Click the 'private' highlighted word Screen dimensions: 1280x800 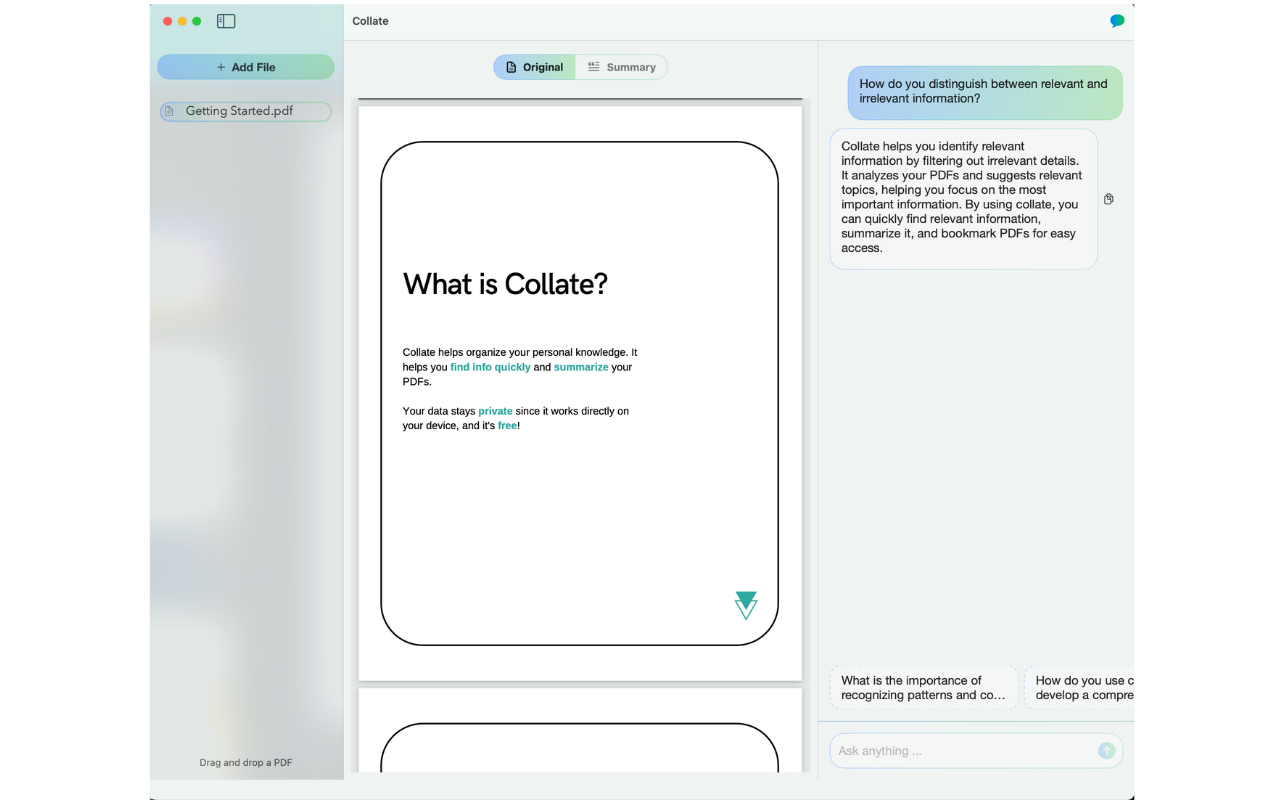pyautogui.click(x=495, y=411)
